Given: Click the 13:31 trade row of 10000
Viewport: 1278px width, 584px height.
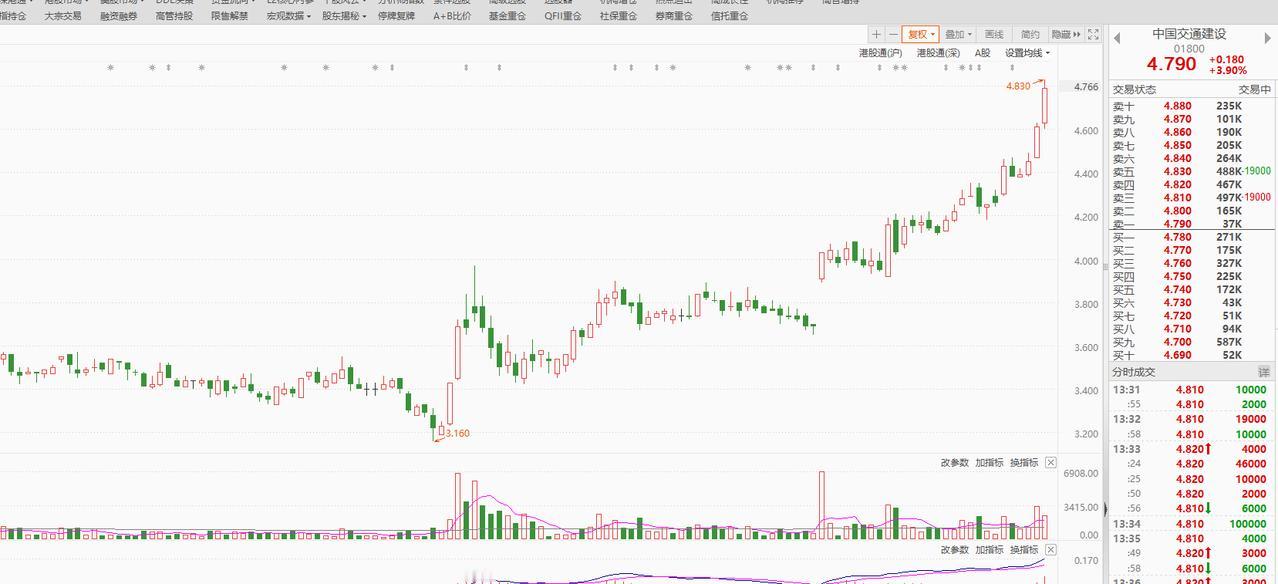Looking at the screenshot, I should coord(1191,390).
